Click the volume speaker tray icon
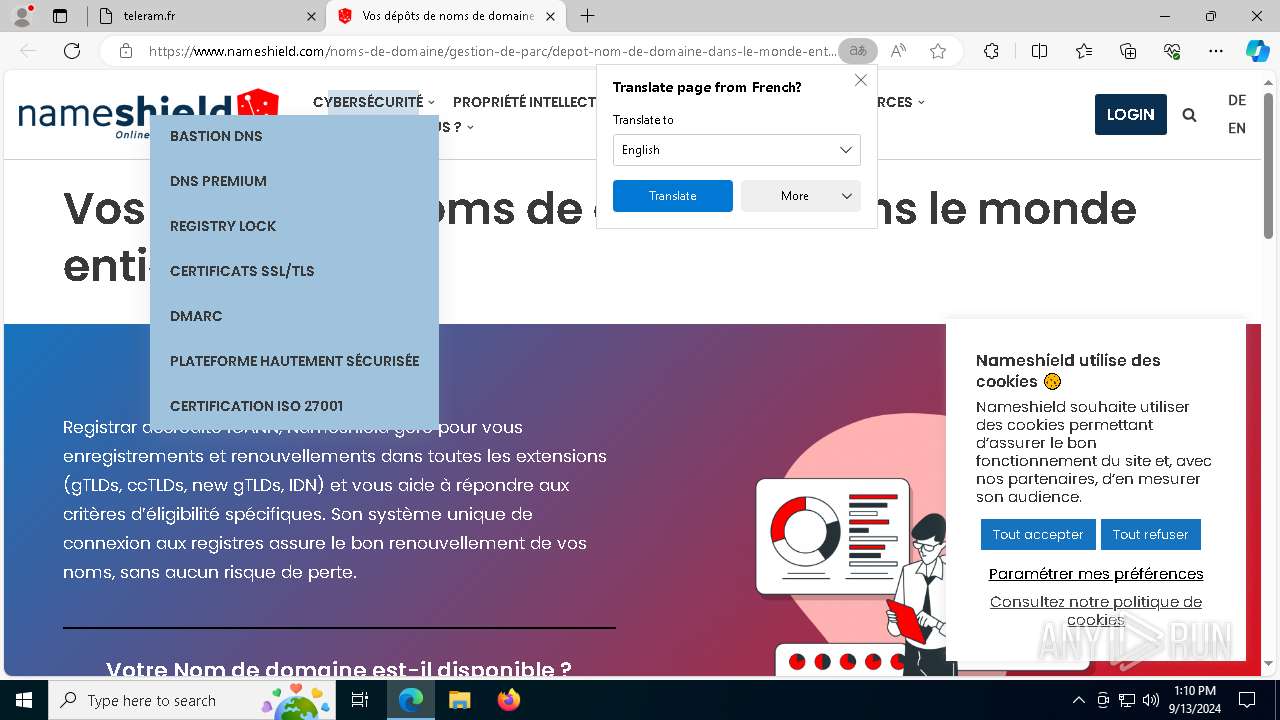This screenshot has width=1280, height=720. pos(1151,700)
